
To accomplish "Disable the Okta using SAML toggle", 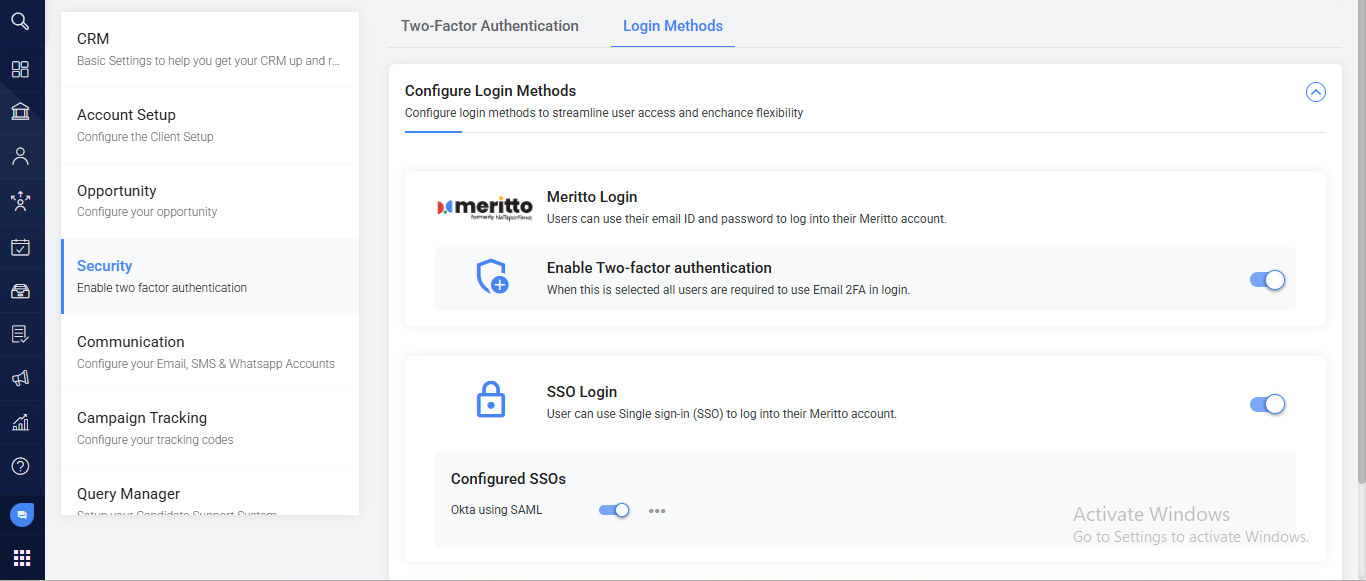I will pyautogui.click(x=614, y=510).
